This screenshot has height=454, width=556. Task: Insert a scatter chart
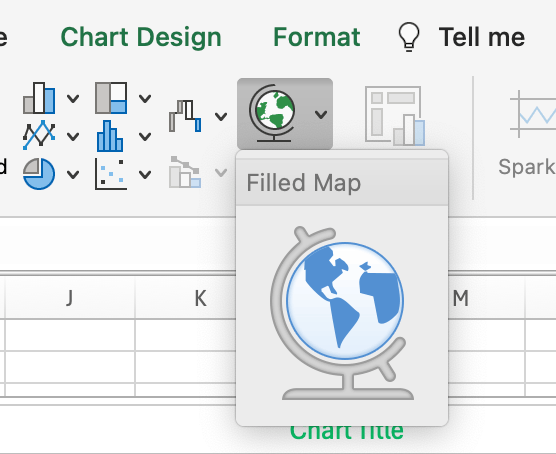click(x=111, y=174)
